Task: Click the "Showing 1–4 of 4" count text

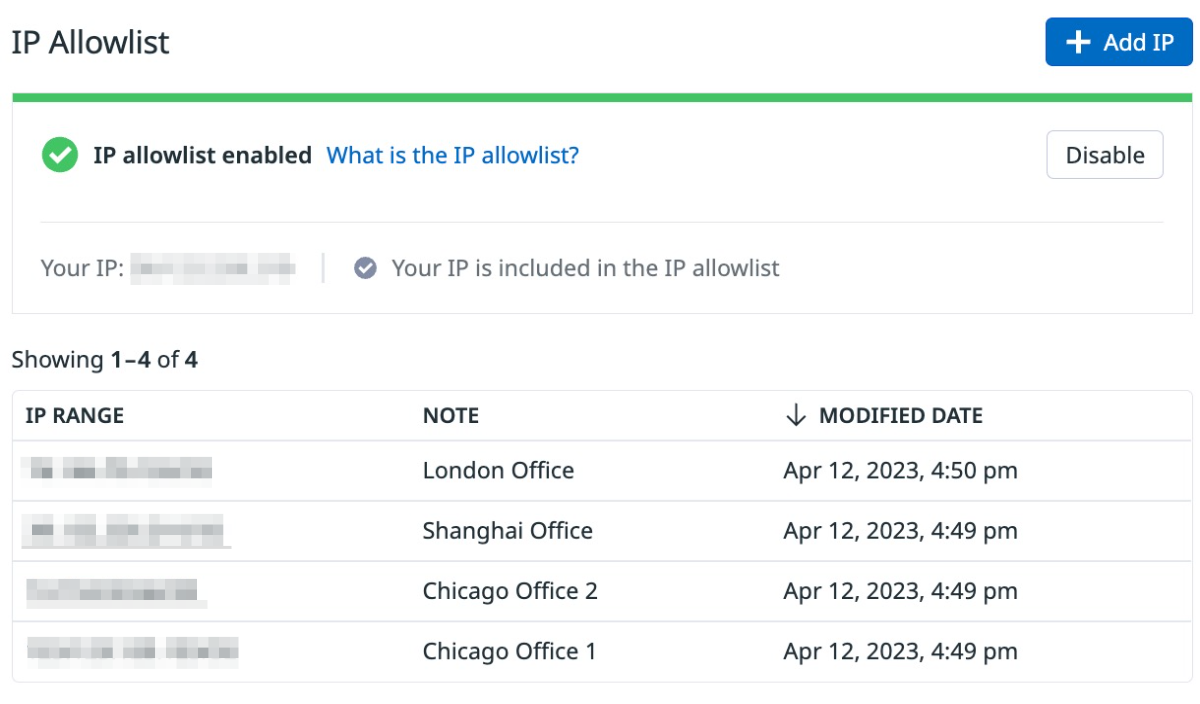Action: pos(105,360)
